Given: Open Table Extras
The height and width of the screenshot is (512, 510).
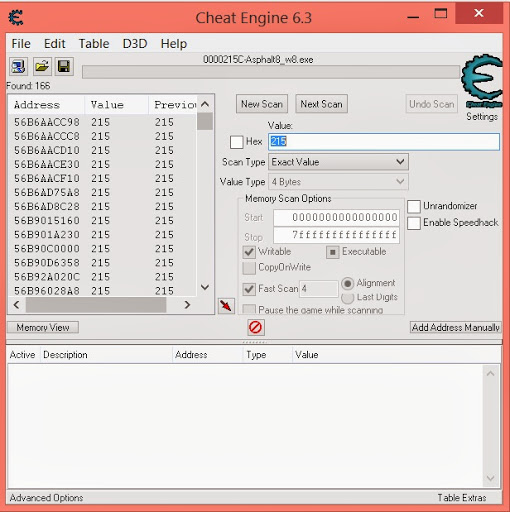Looking at the screenshot, I should [462, 498].
